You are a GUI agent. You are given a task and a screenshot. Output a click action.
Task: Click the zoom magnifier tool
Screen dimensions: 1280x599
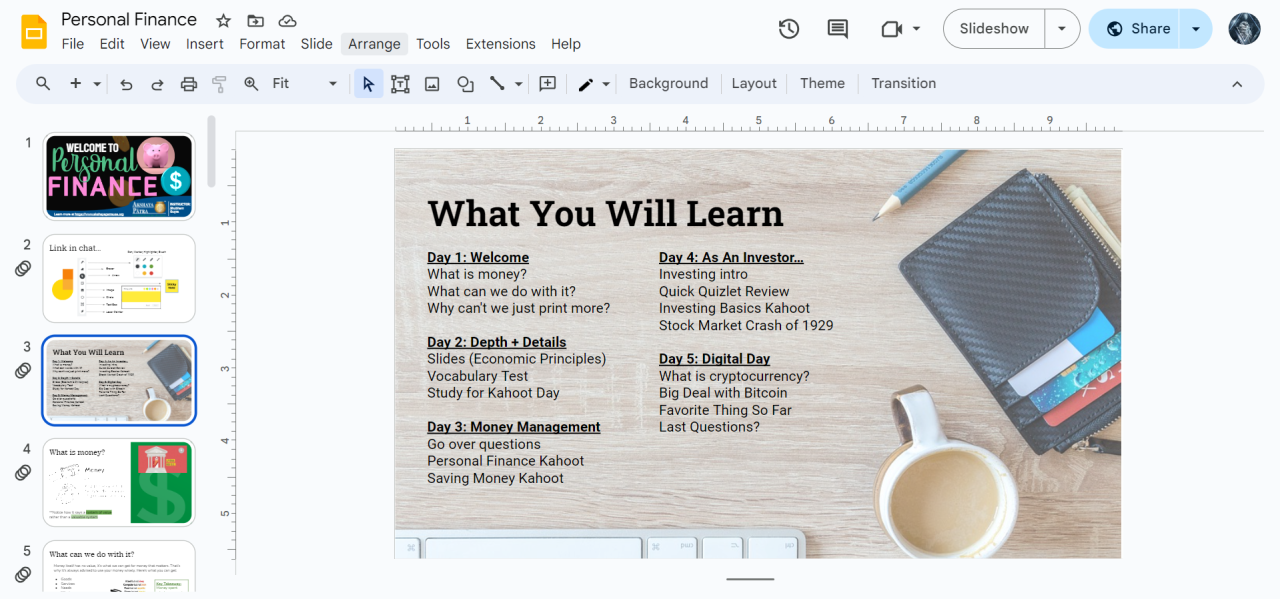(x=251, y=84)
